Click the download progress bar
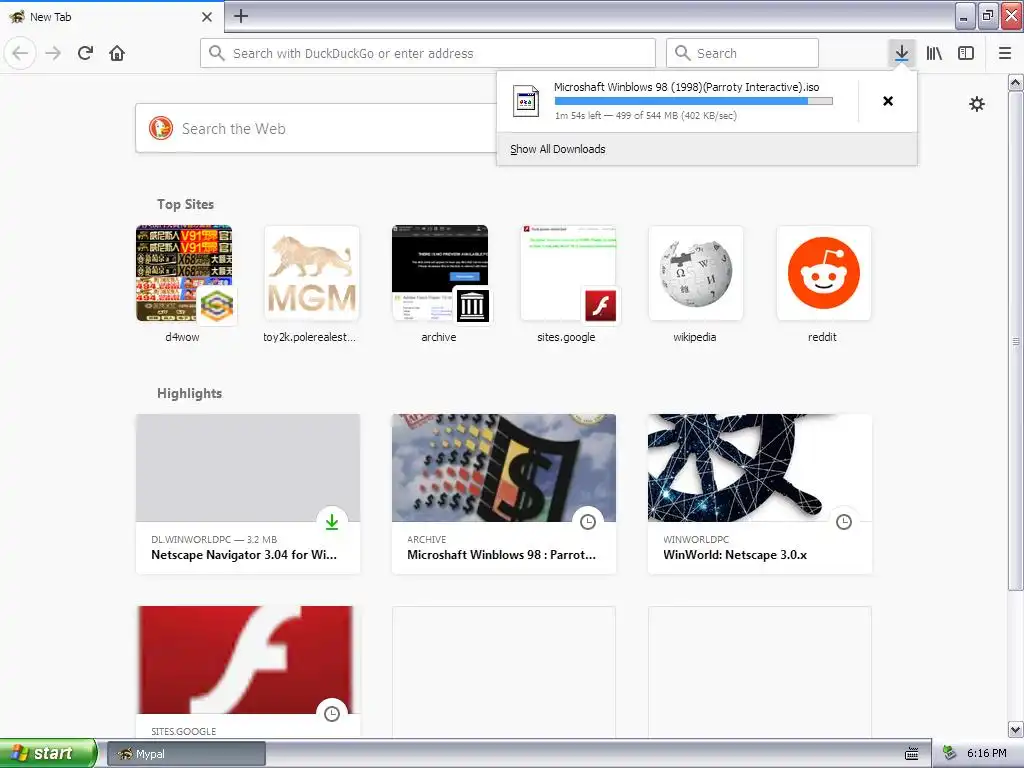 [x=694, y=101]
